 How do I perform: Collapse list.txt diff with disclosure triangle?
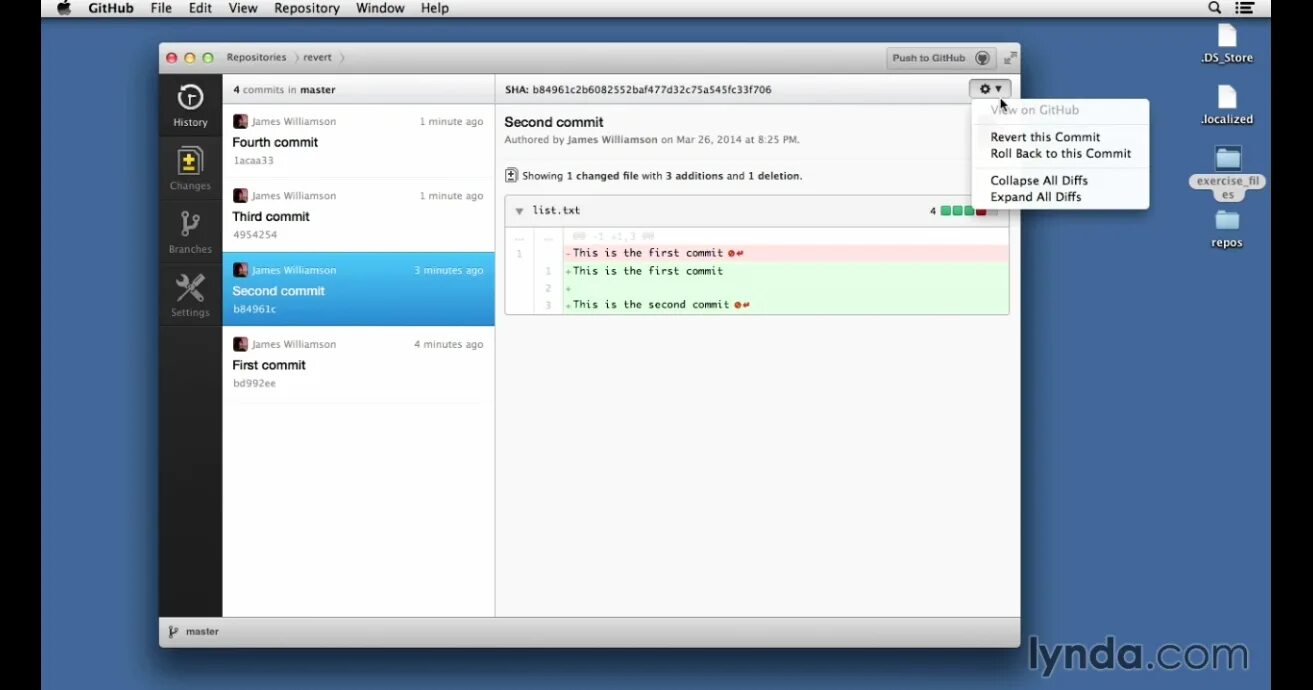519,211
